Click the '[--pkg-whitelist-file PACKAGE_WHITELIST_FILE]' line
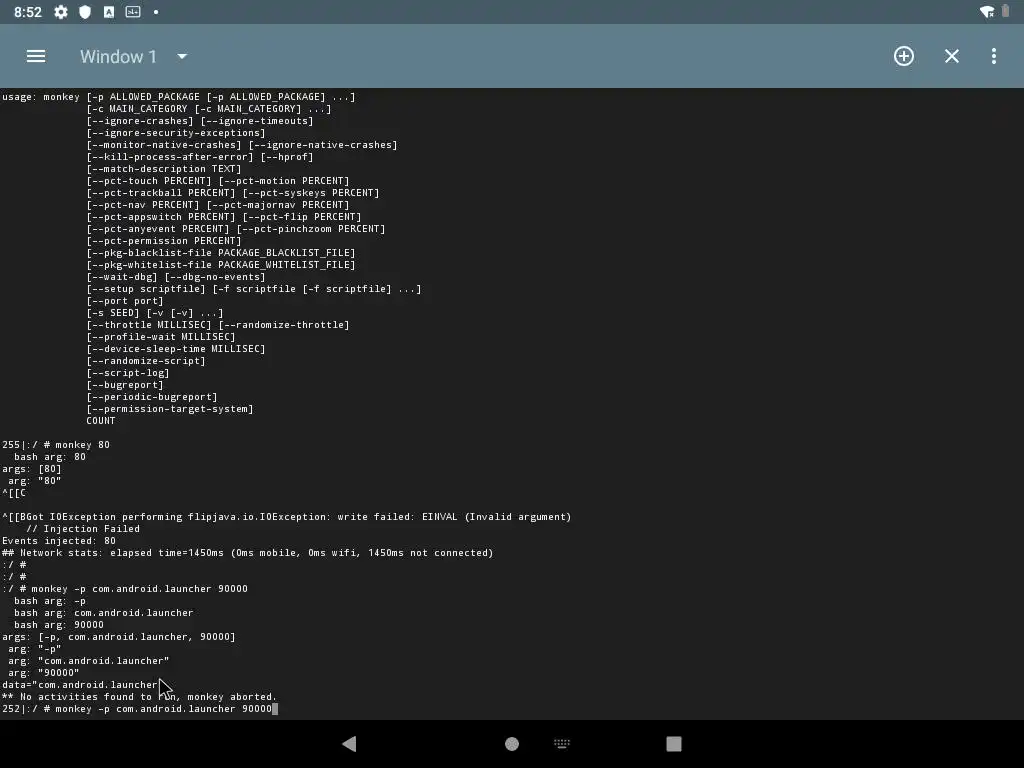 click(x=221, y=265)
